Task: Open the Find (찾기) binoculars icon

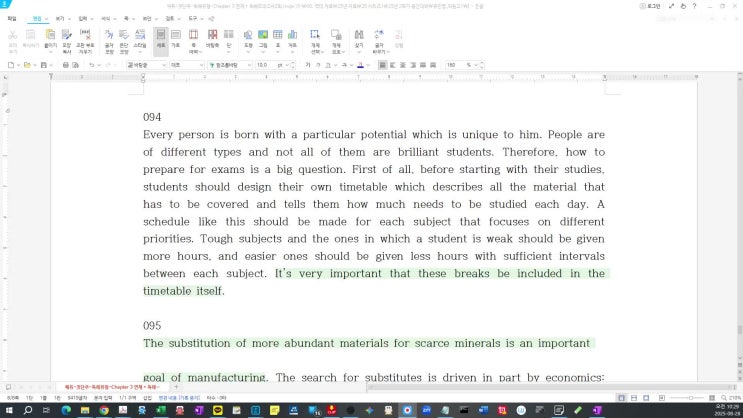Action: (x=358, y=39)
